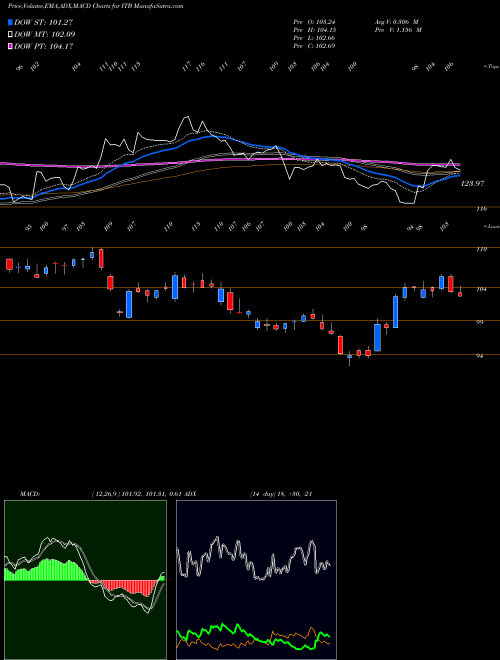The width and height of the screenshot is (500, 660).
Task: Click the 110 price axis label
Action: click(x=482, y=250)
